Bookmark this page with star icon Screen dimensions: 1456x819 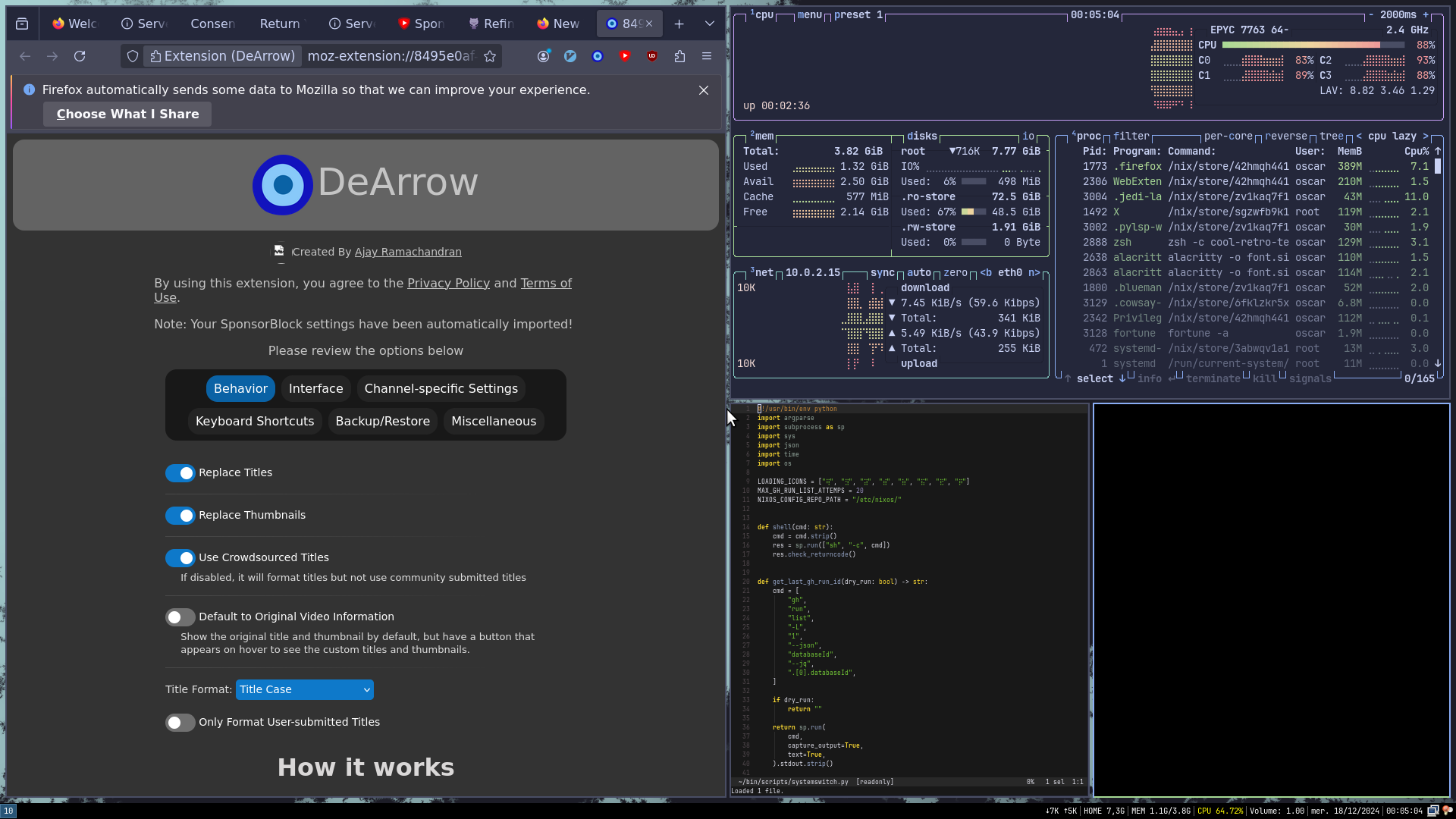click(x=490, y=56)
